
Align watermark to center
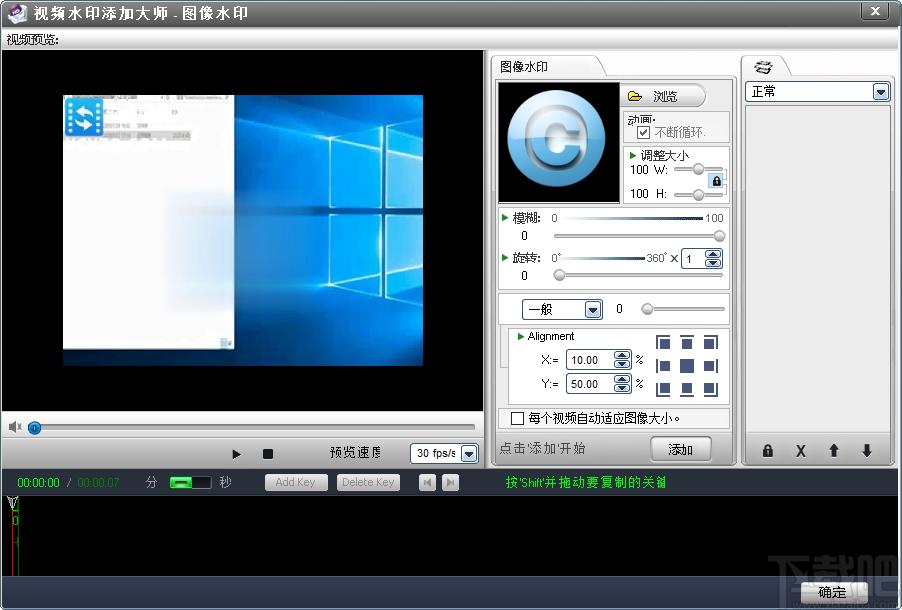click(x=687, y=366)
